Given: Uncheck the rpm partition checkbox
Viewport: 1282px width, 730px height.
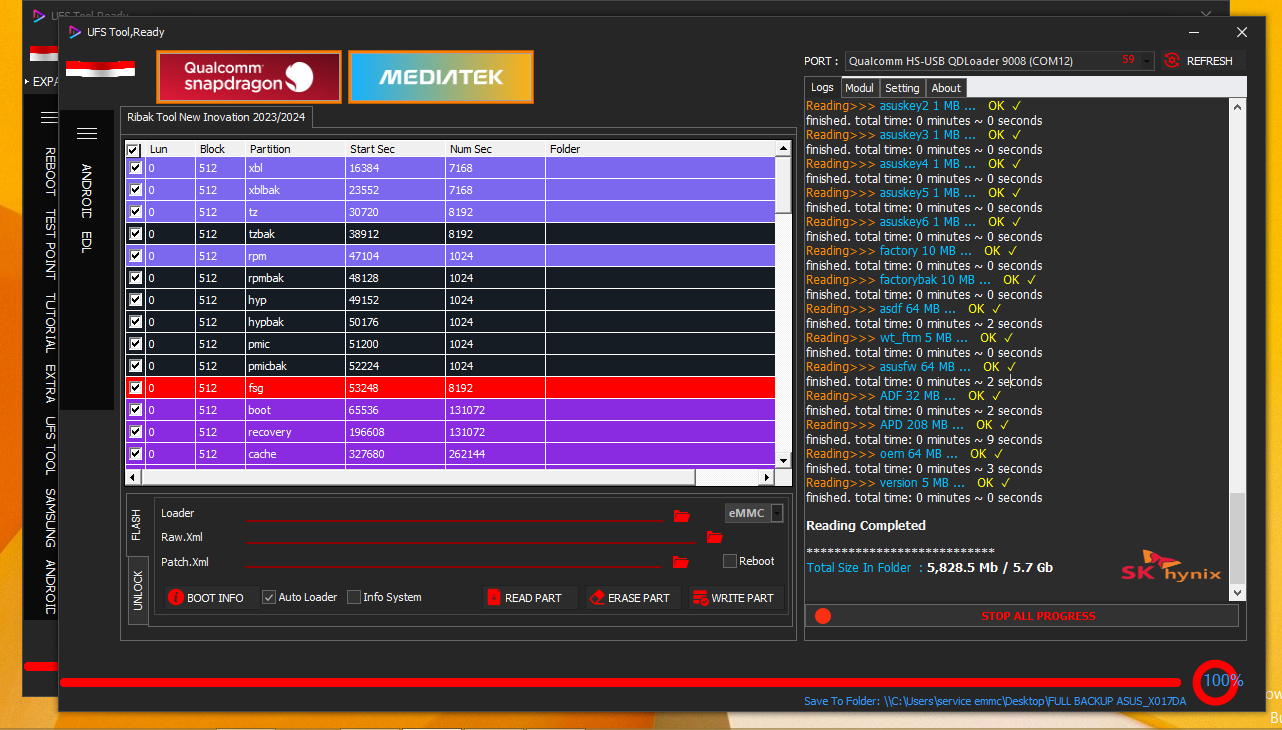Looking at the screenshot, I should 135,256.
